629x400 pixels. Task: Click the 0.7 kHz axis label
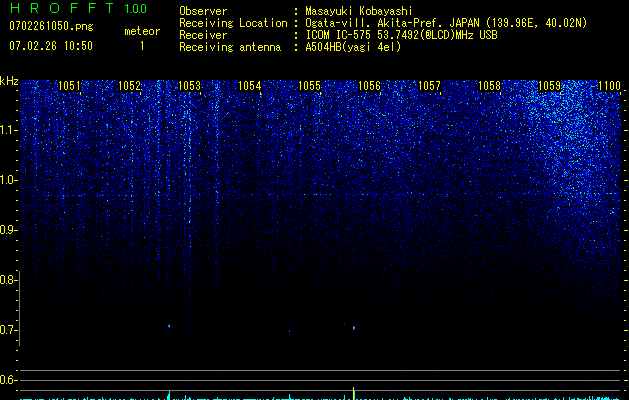(x=8, y=330)
